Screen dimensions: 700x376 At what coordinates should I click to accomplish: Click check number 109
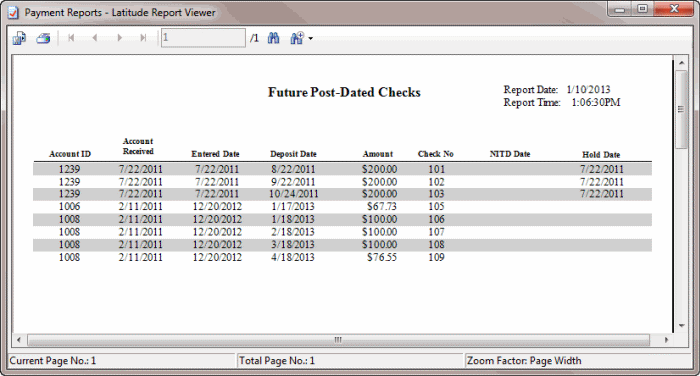(437, 257)
